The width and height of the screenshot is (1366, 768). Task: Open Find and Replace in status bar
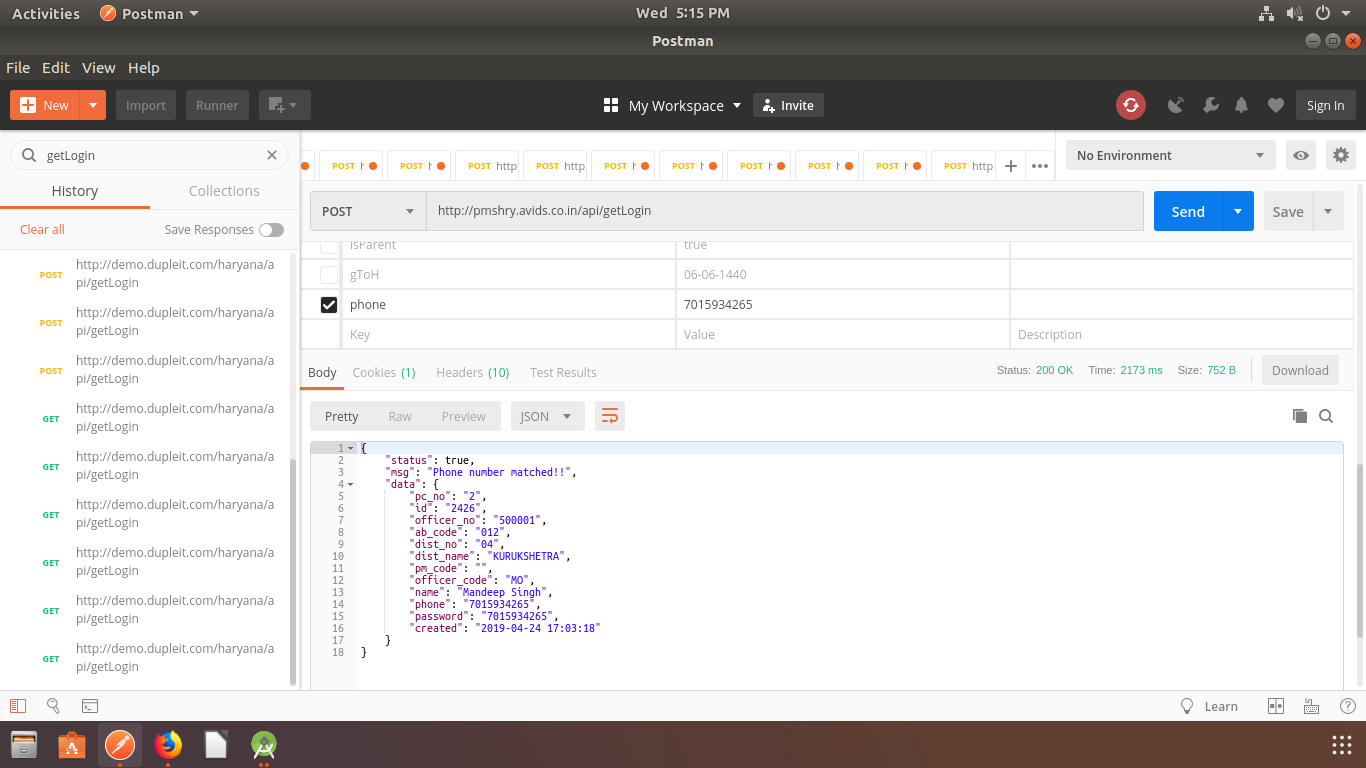pos(53,706)
